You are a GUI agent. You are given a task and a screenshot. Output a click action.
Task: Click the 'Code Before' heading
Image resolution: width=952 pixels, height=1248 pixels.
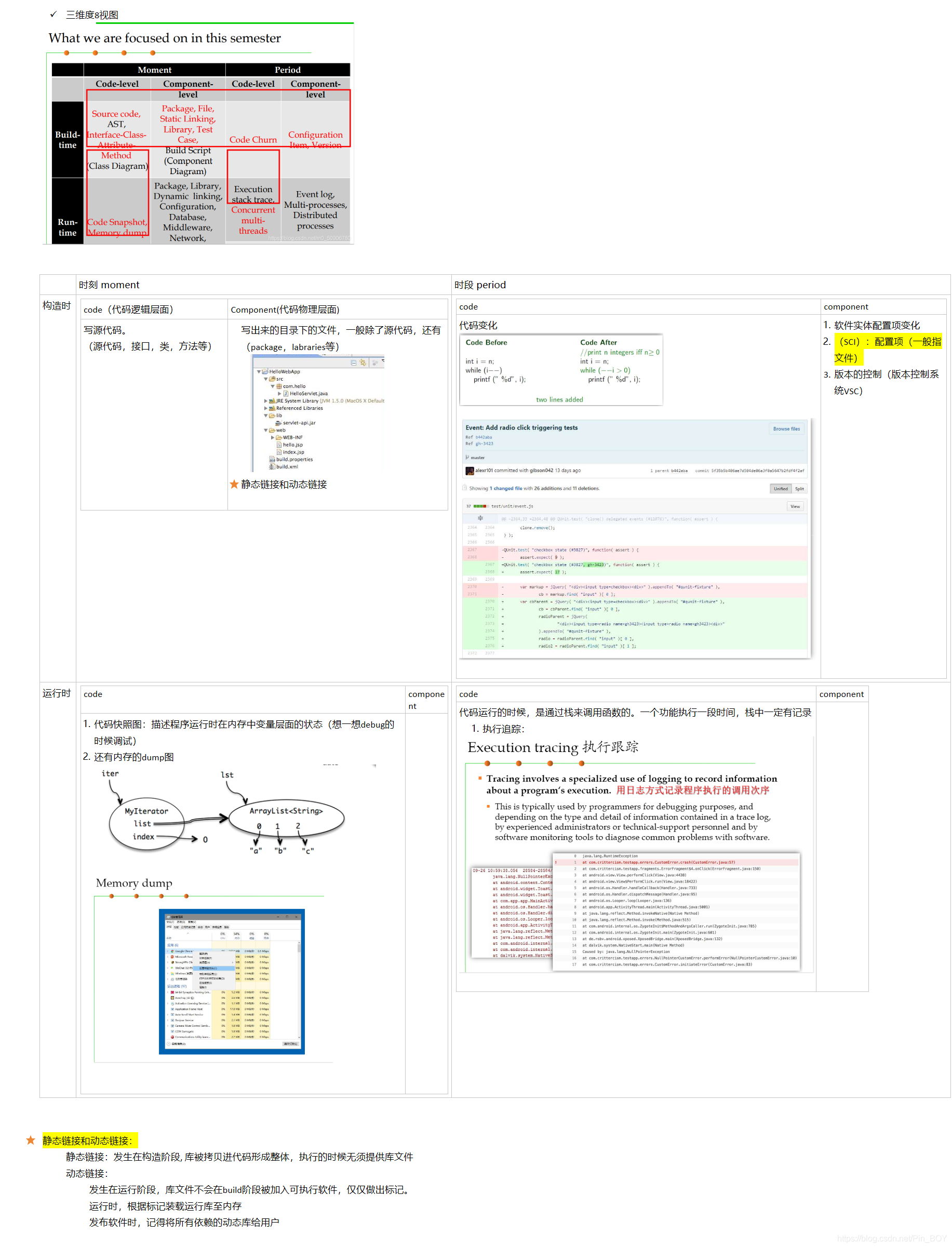(486, 342)
